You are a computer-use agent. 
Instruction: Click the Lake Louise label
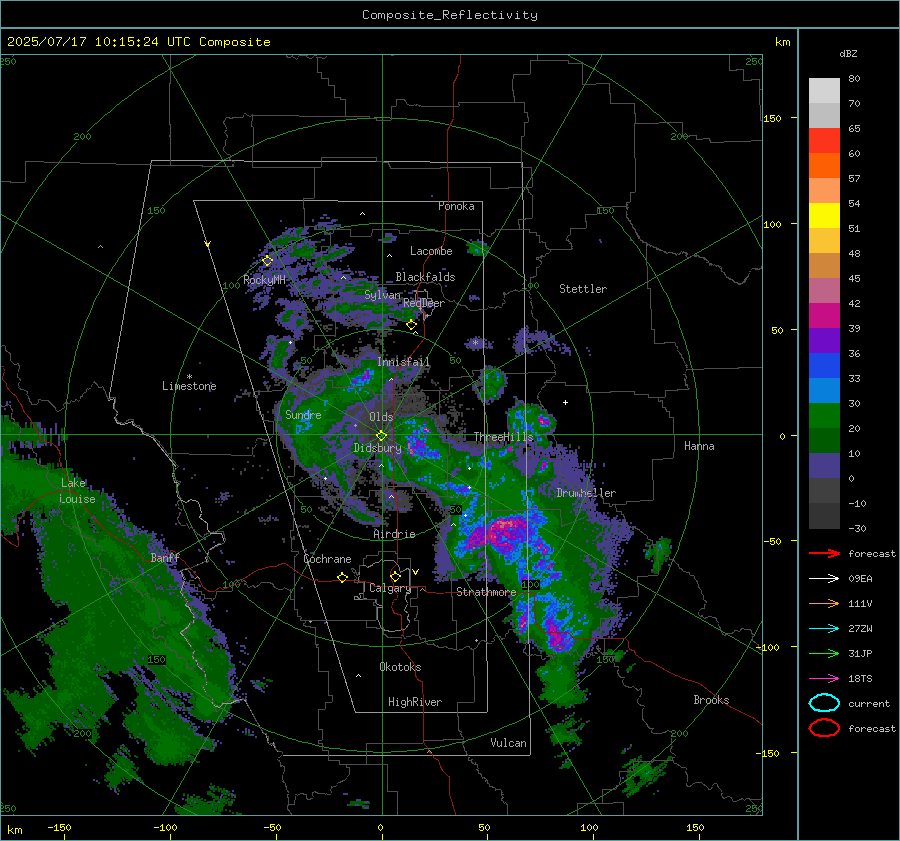coord(77,491)
